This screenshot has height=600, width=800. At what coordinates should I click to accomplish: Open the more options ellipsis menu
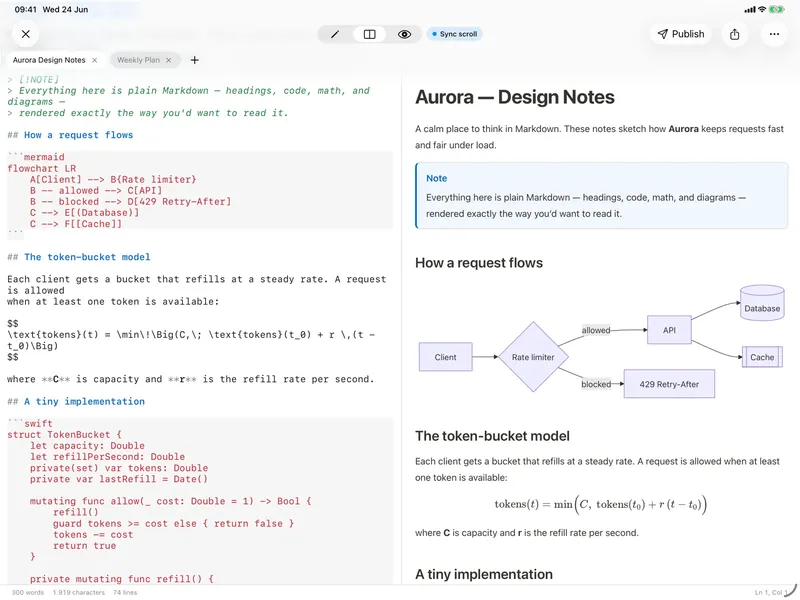pyautogui.click(x=774, y=34)
